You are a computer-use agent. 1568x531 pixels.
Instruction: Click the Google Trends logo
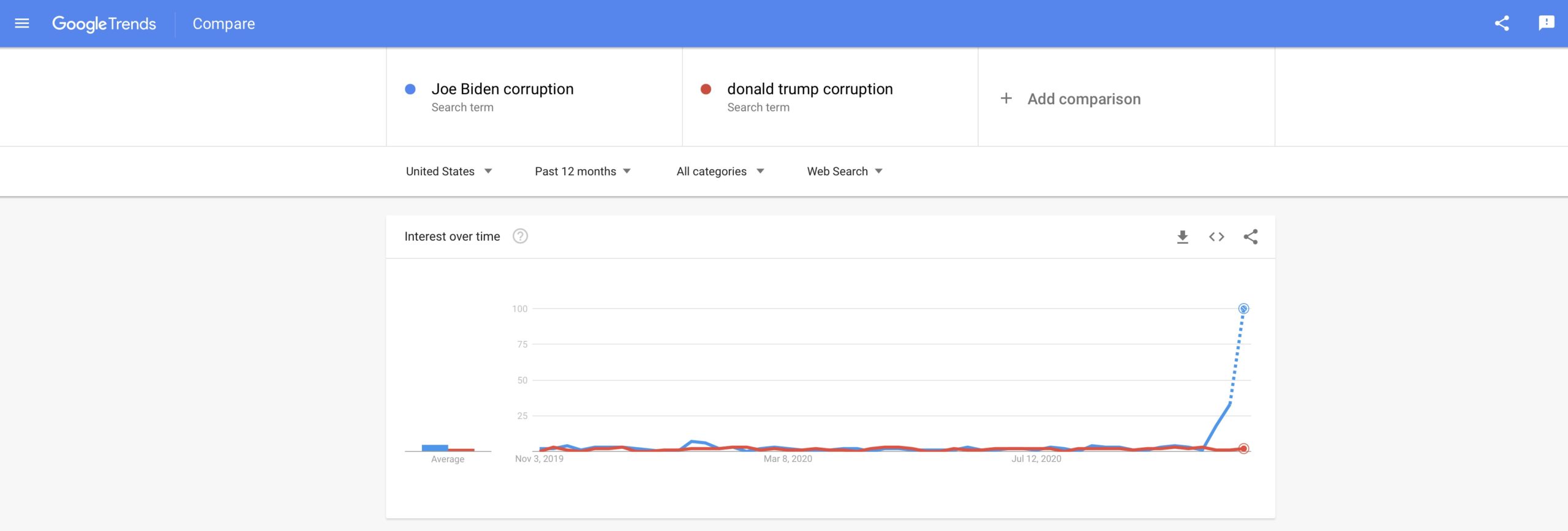point(104,24)
